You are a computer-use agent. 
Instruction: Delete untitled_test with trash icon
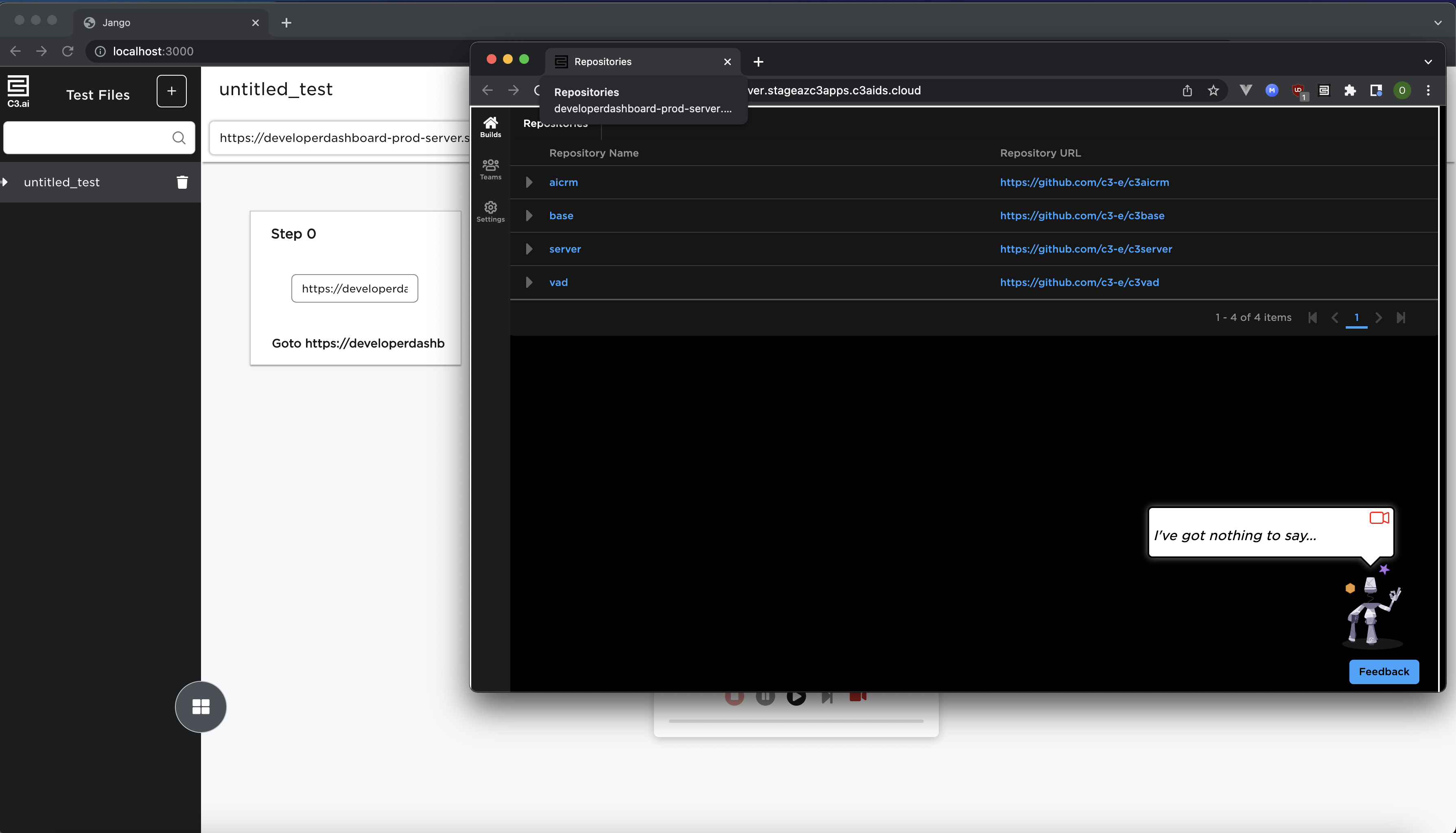coord(182,182)
